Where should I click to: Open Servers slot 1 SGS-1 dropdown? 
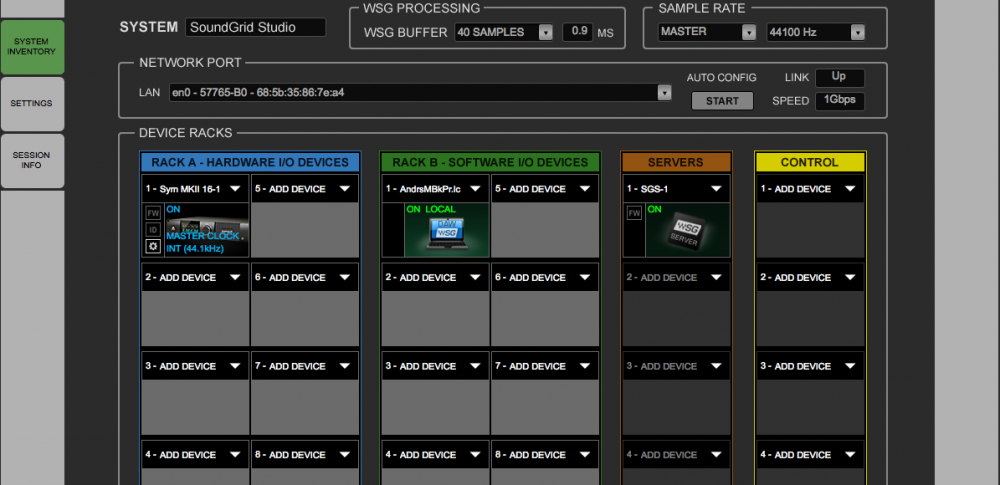[677, 189]
